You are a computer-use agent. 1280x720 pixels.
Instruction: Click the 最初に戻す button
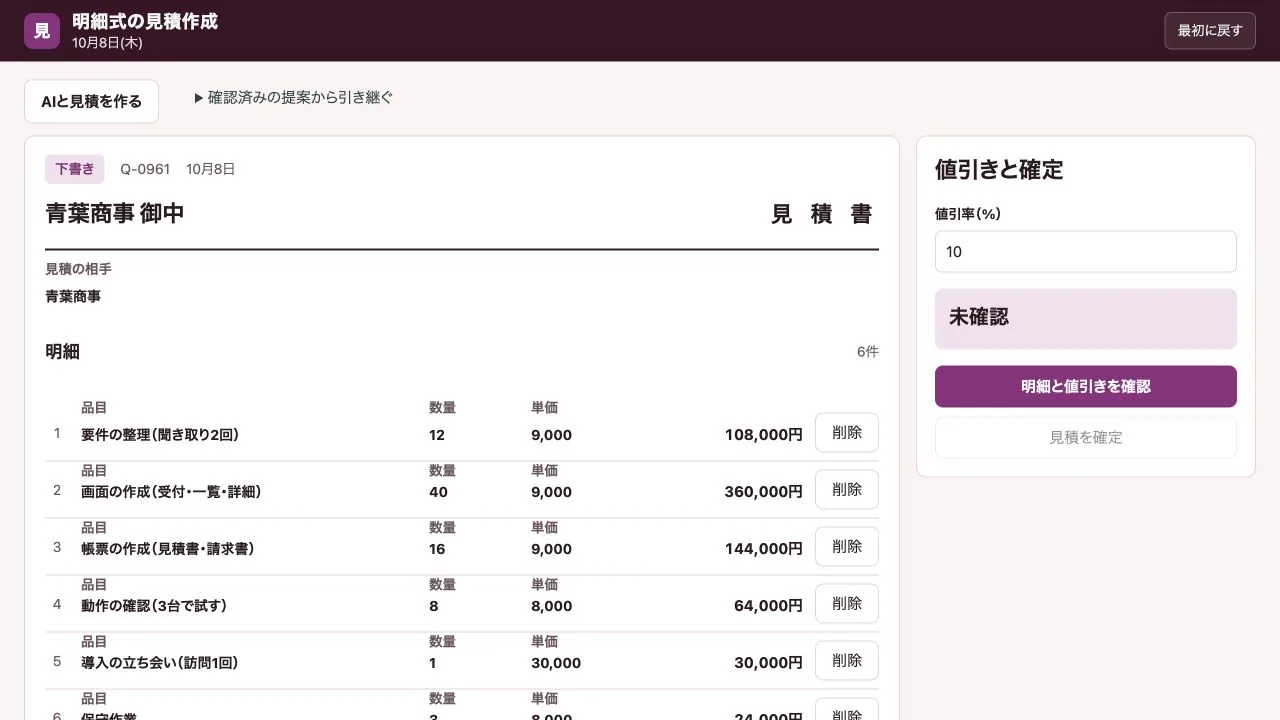[1209, 30]
